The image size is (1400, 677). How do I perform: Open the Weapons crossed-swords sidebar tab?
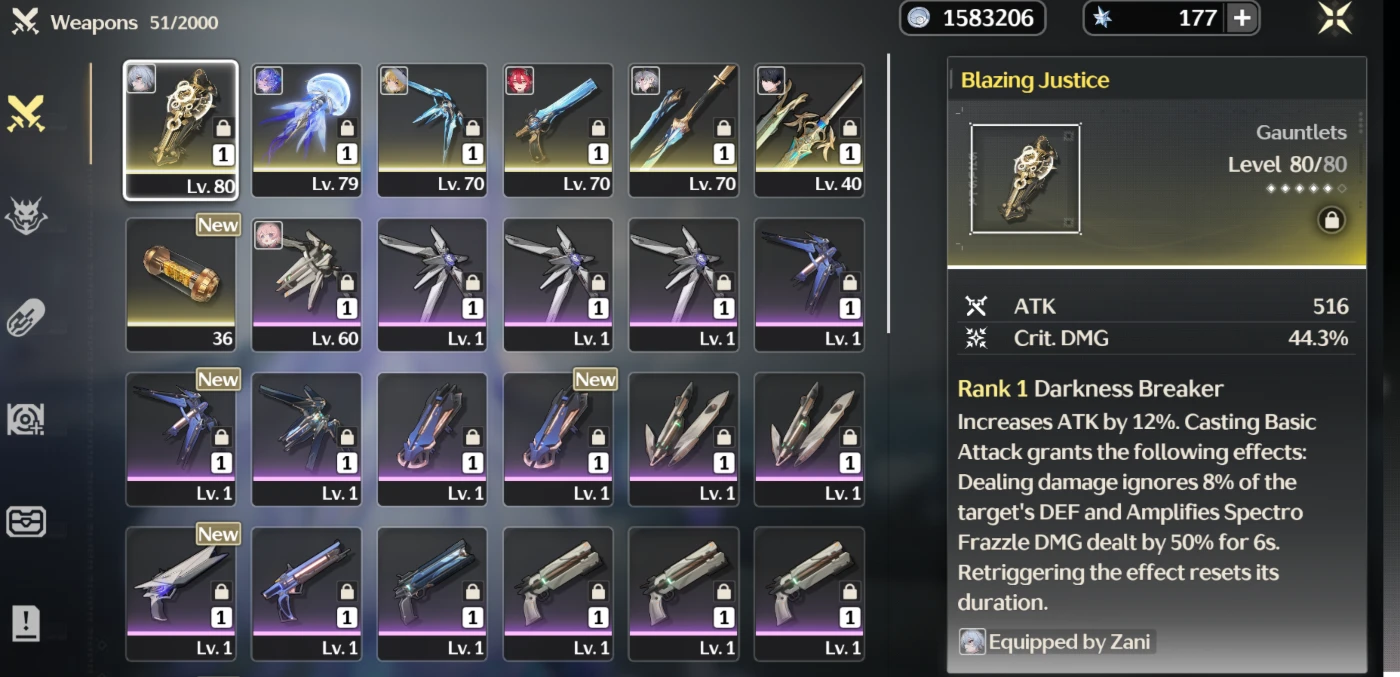point(26,114)
